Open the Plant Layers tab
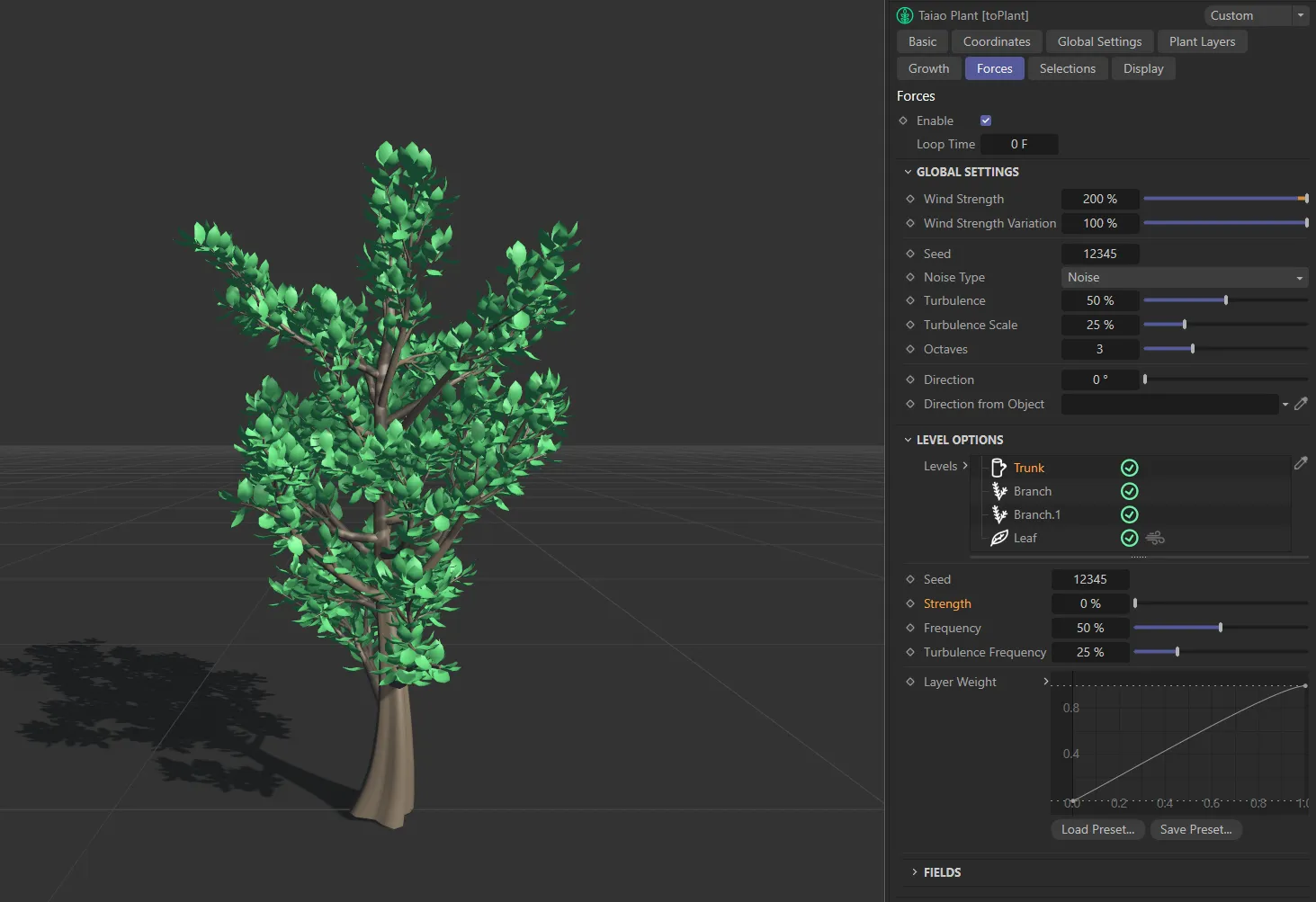Screen dimensions: 1316x902 point(1202,41)
